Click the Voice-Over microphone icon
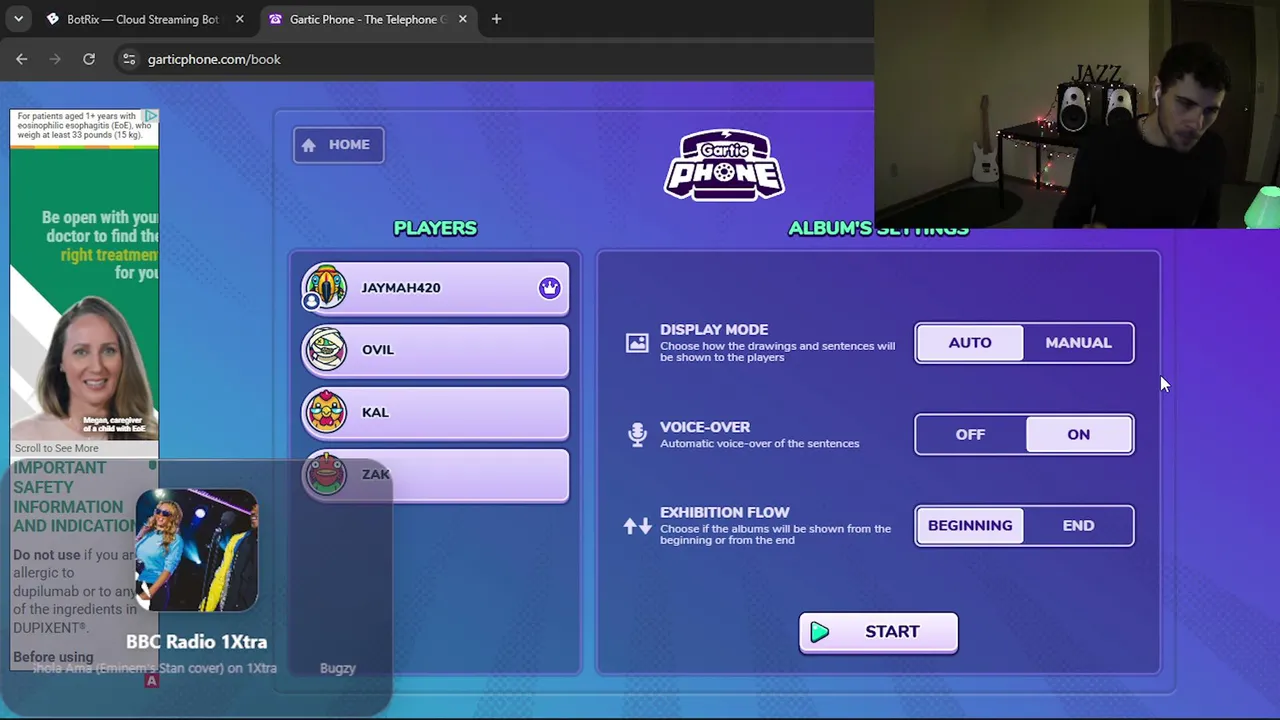1280x720 pixels. tap(637, 434)
